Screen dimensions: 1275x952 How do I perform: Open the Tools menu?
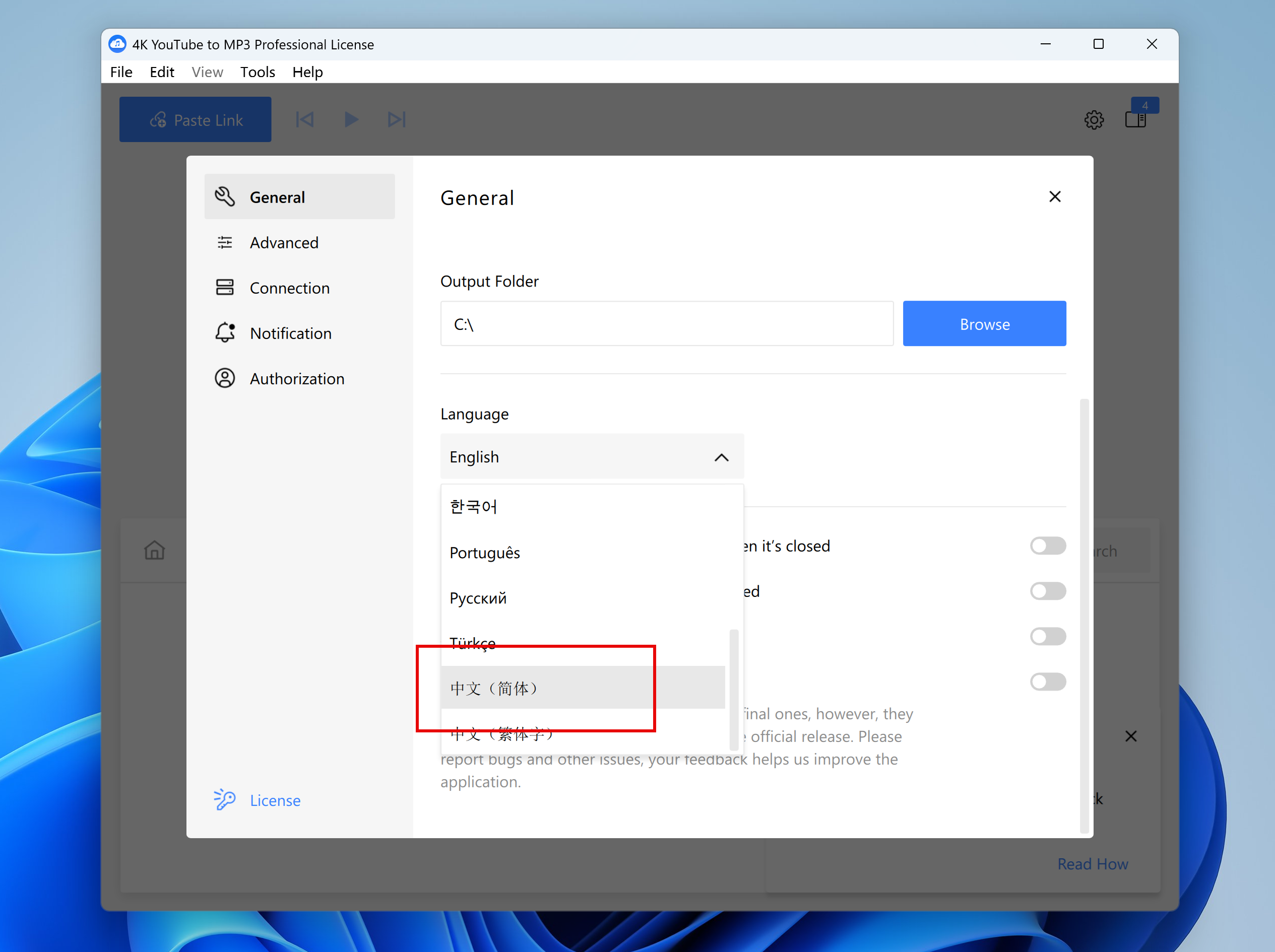[x=257, y=72]
